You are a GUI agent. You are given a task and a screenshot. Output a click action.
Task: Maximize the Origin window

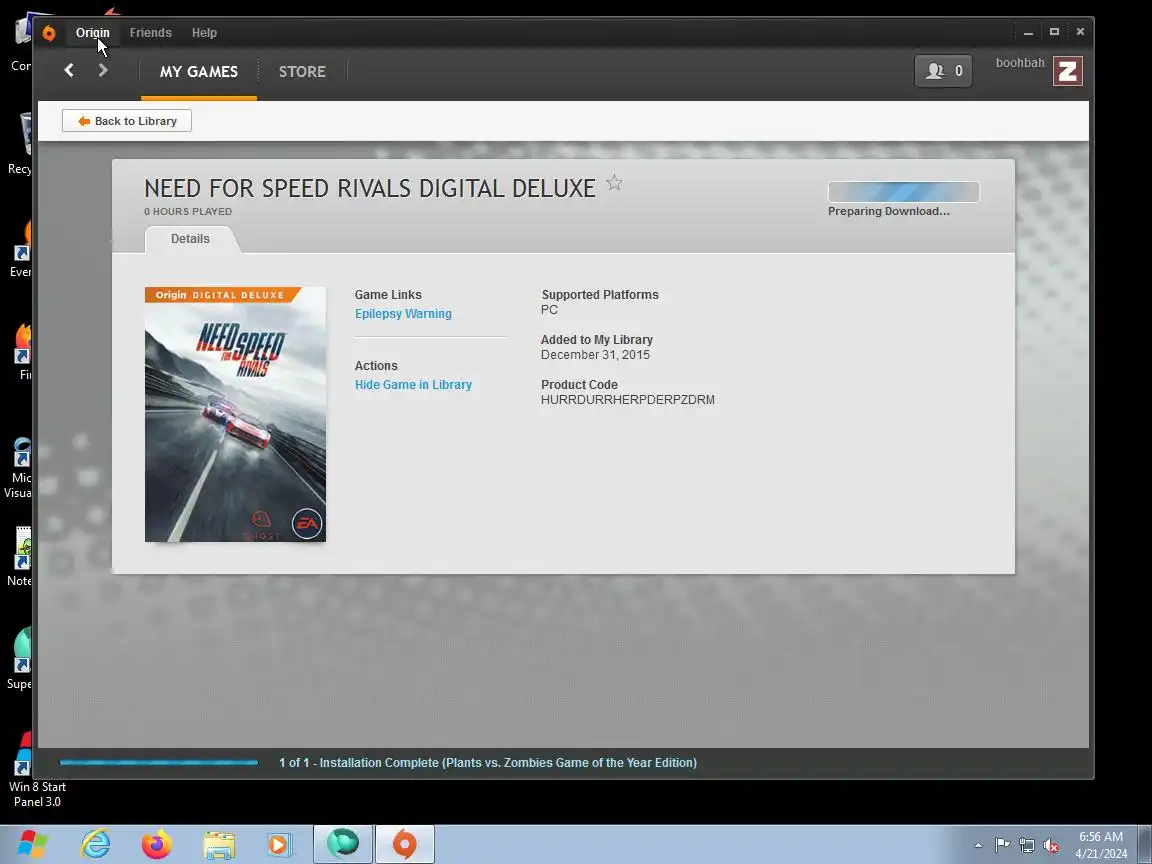[1054, 32]
